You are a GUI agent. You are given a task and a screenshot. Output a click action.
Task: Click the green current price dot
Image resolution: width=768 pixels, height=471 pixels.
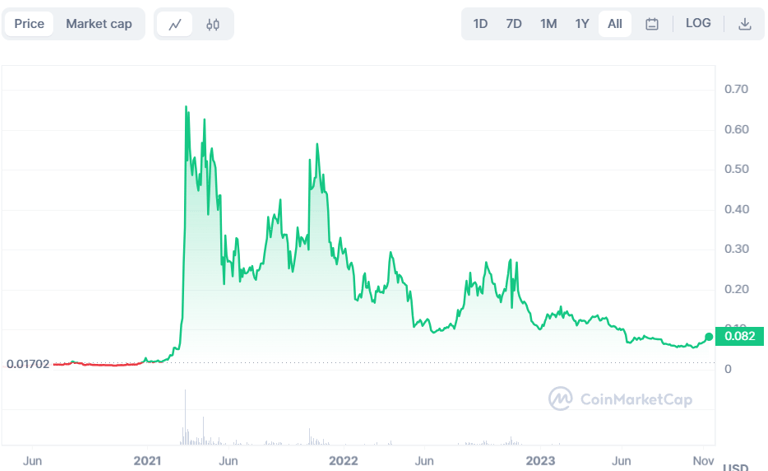pos(709,337)
